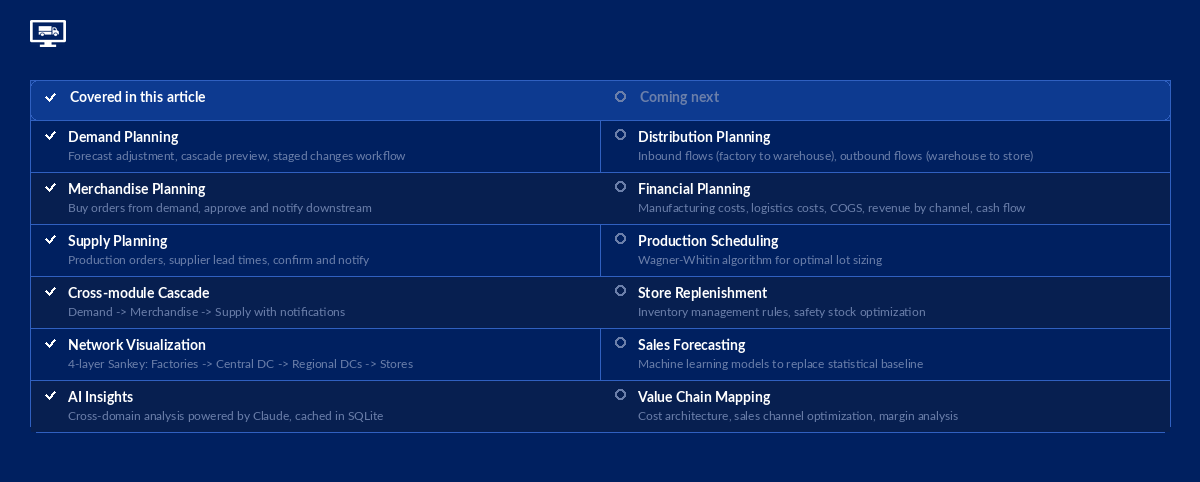Click checkmark beside Cross-module Cascade

point(50,290)
